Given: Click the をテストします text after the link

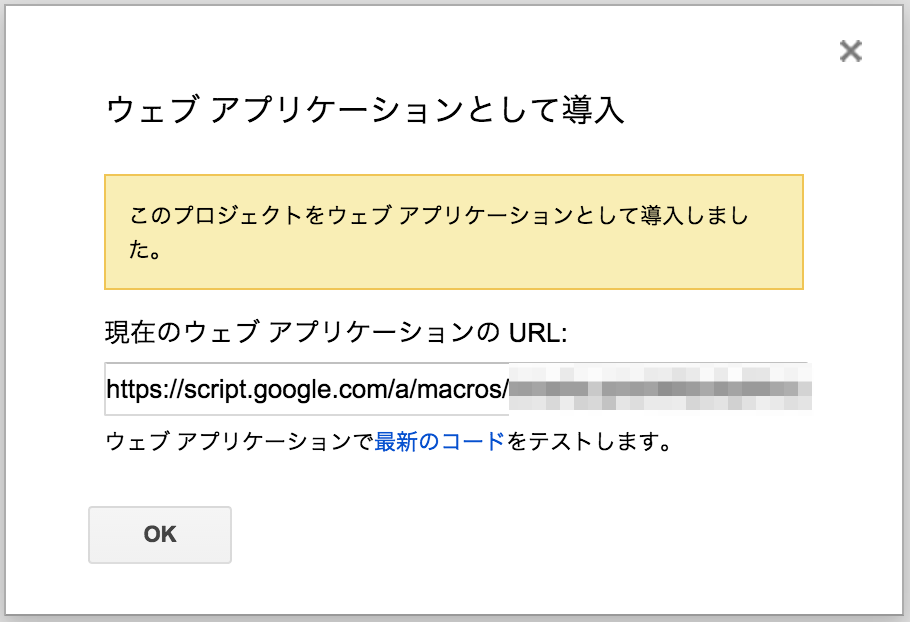Looking at the screenshot, I should [588, 442].
